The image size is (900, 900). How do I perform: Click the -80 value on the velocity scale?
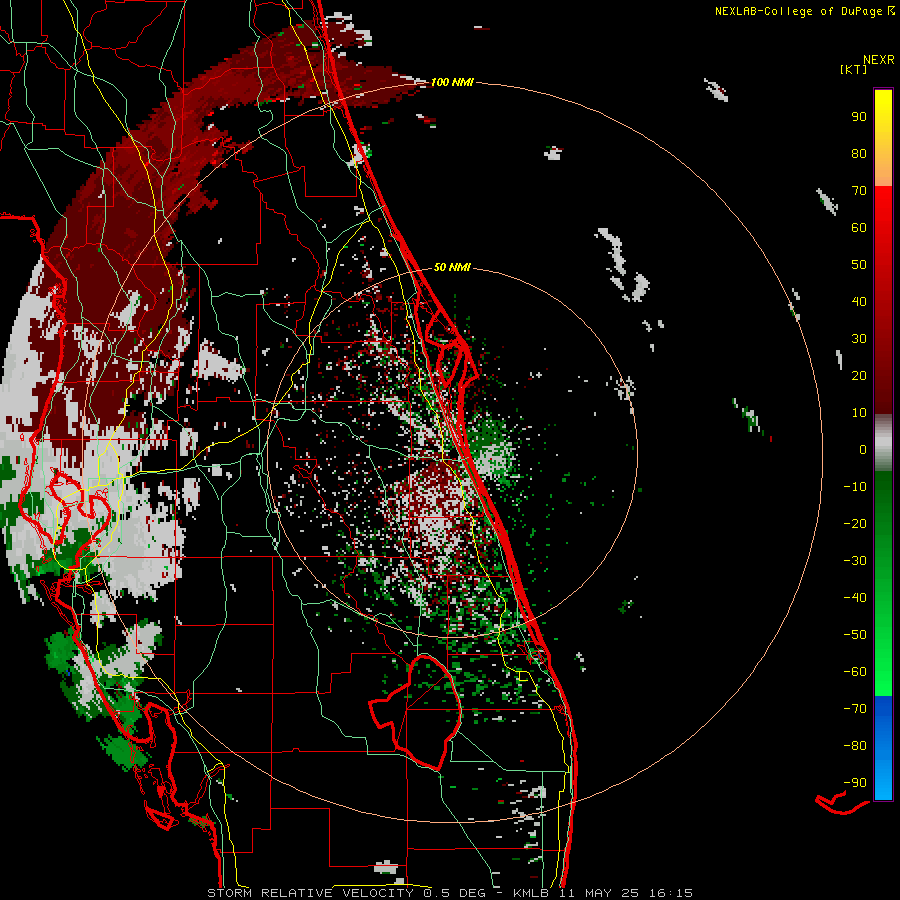[x=855, y=746]
